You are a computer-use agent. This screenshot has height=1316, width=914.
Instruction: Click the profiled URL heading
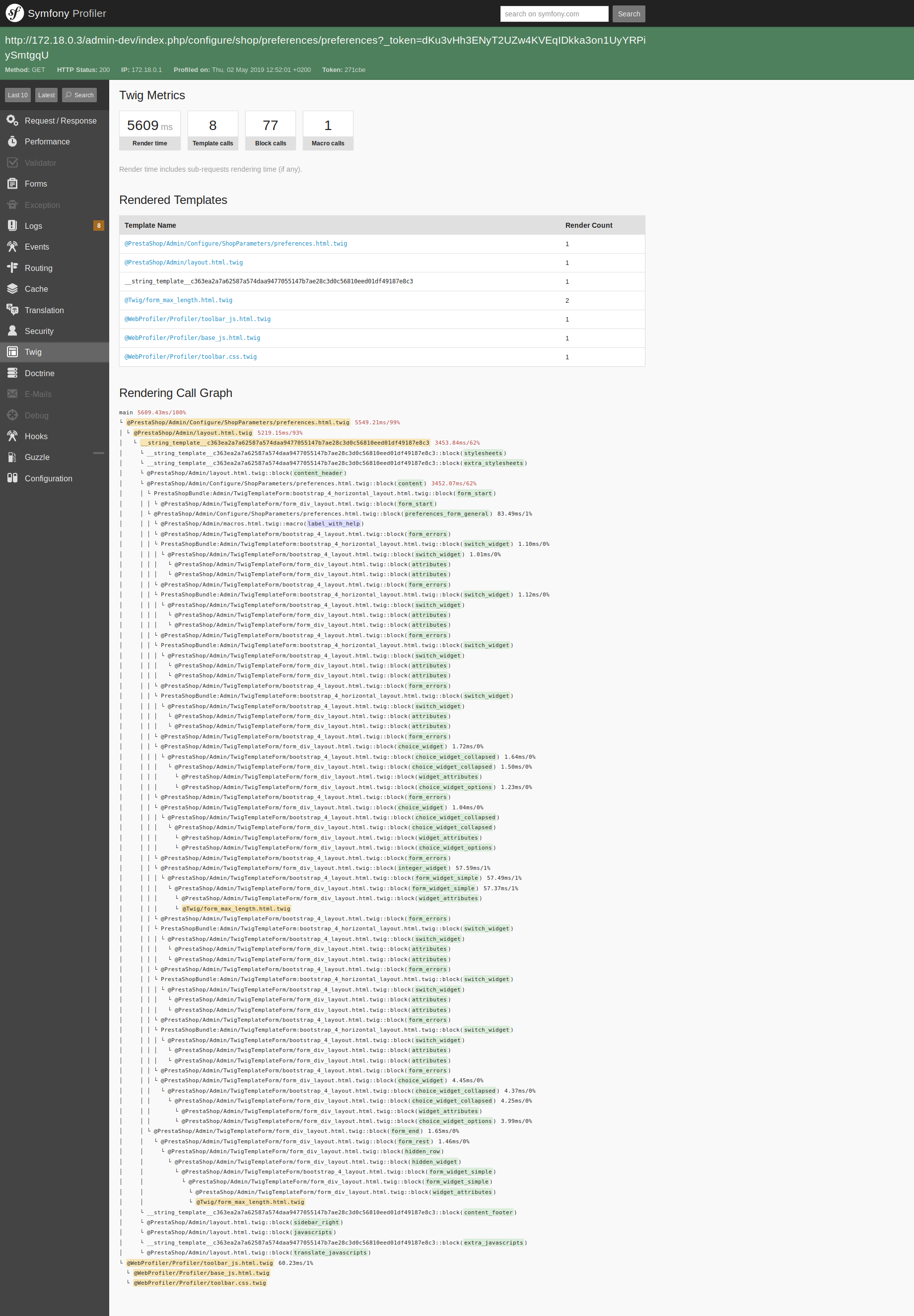coord(325,48)
